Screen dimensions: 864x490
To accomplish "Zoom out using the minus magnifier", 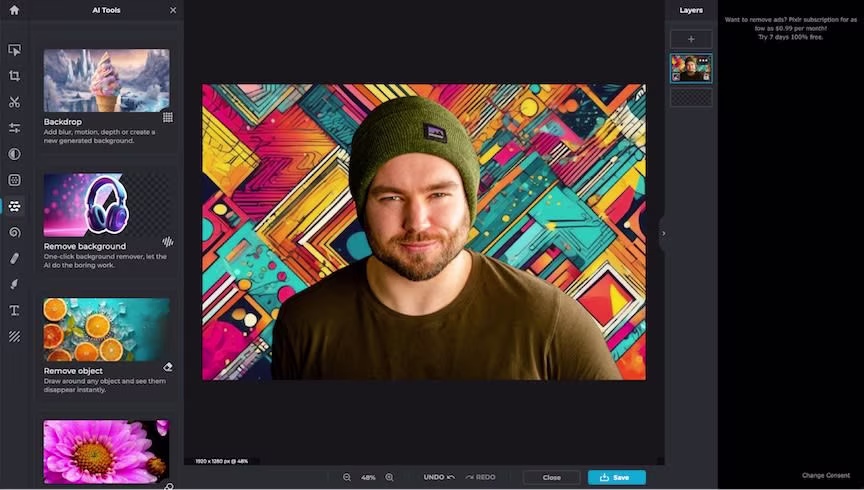I will (347, 477).
